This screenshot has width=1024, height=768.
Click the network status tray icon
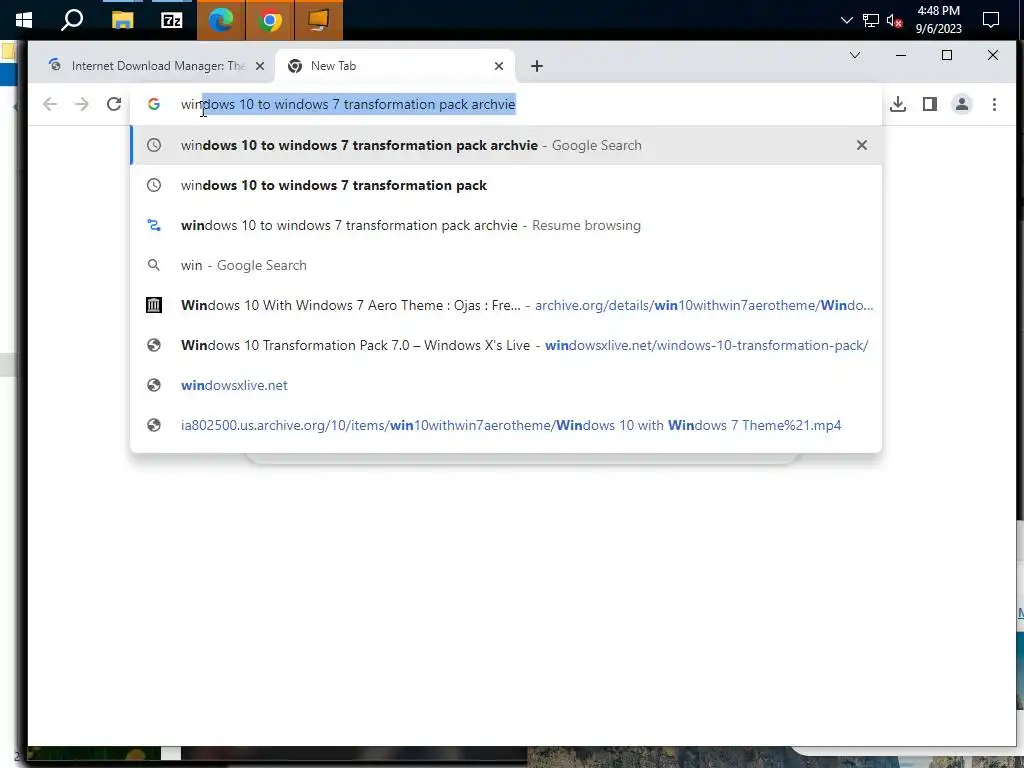point(871,20)
